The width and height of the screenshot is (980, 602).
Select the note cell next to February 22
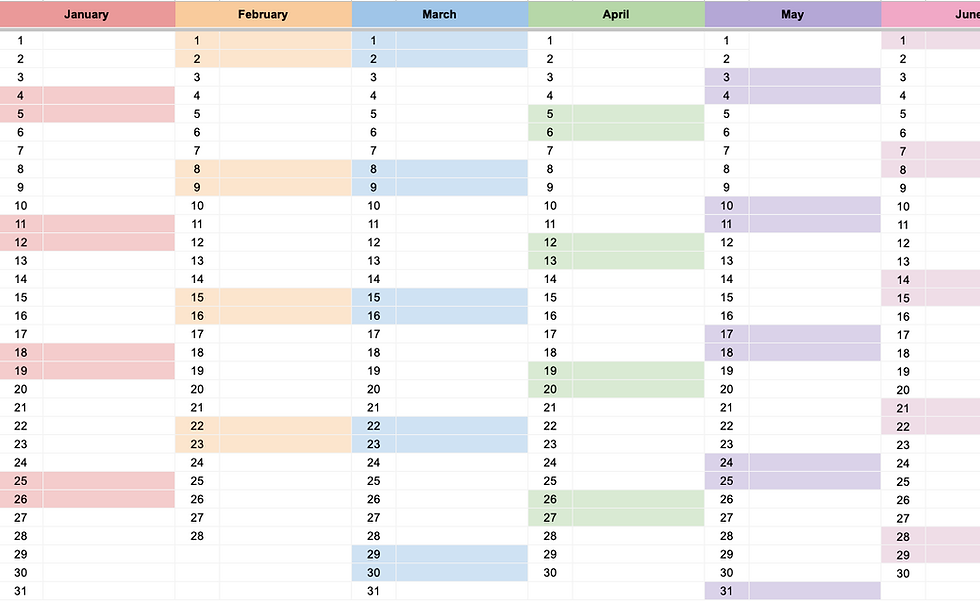[x=286, y=426]
